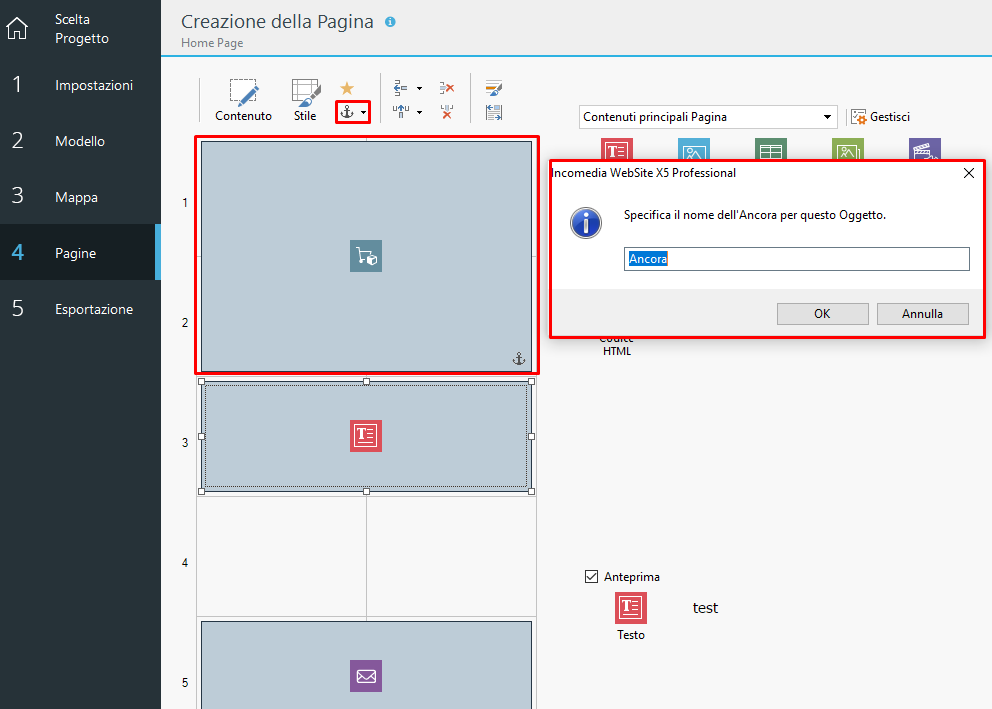Click the anchor icon in toolbar

click(347, 112)
